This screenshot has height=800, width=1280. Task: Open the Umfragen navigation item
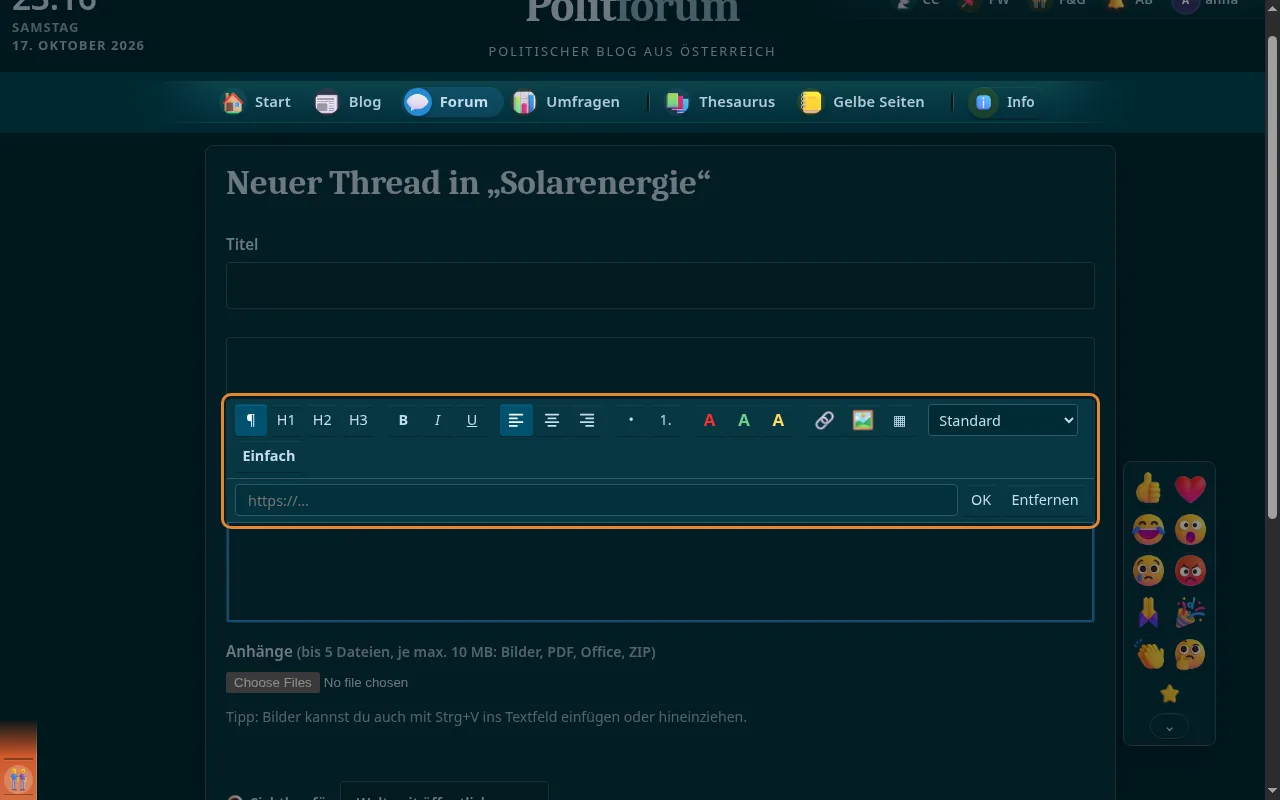pos(566,102)
